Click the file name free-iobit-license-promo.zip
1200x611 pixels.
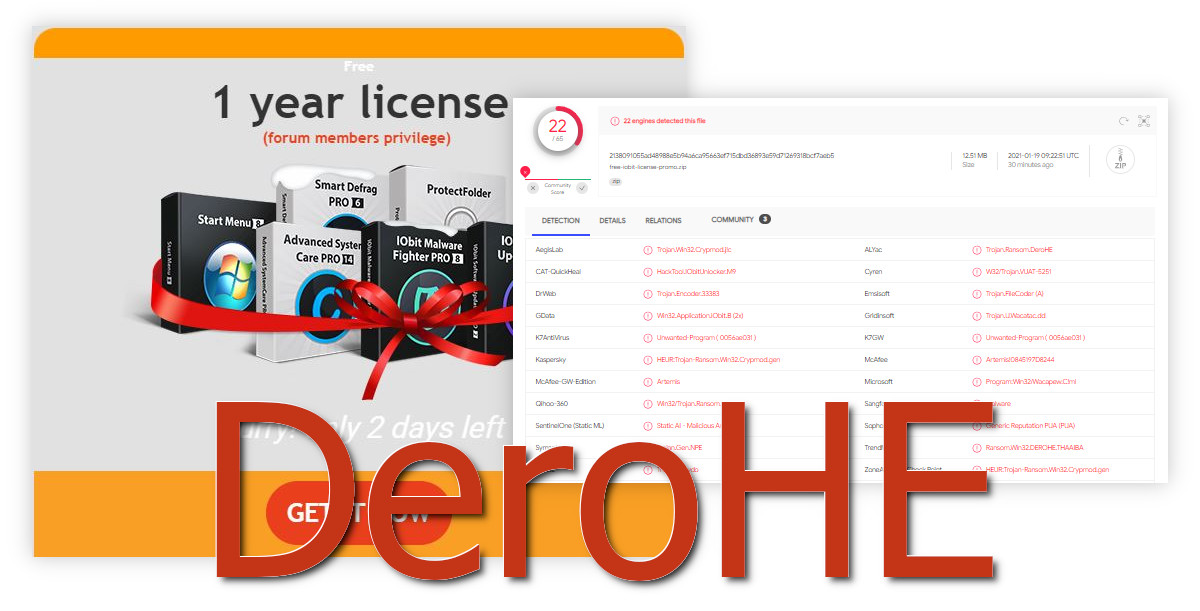tap(647, 167)
